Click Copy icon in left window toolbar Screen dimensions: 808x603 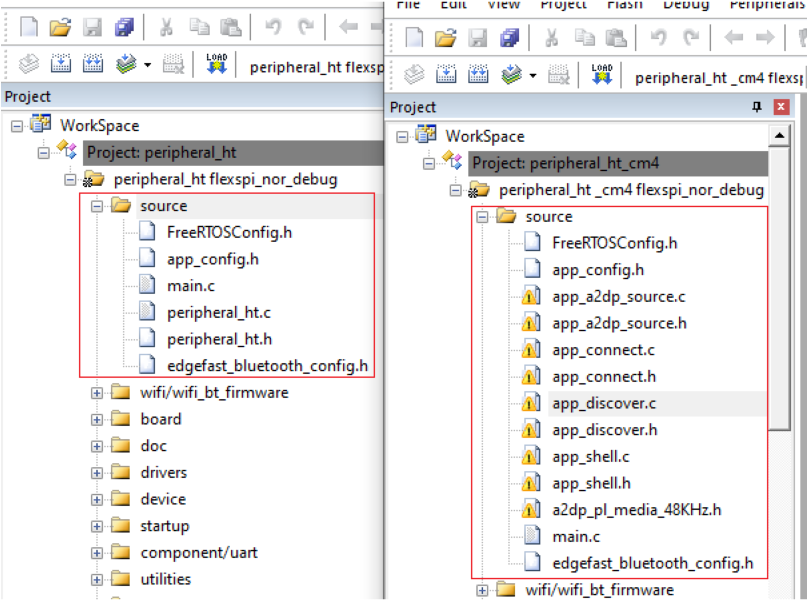point(200,27)
